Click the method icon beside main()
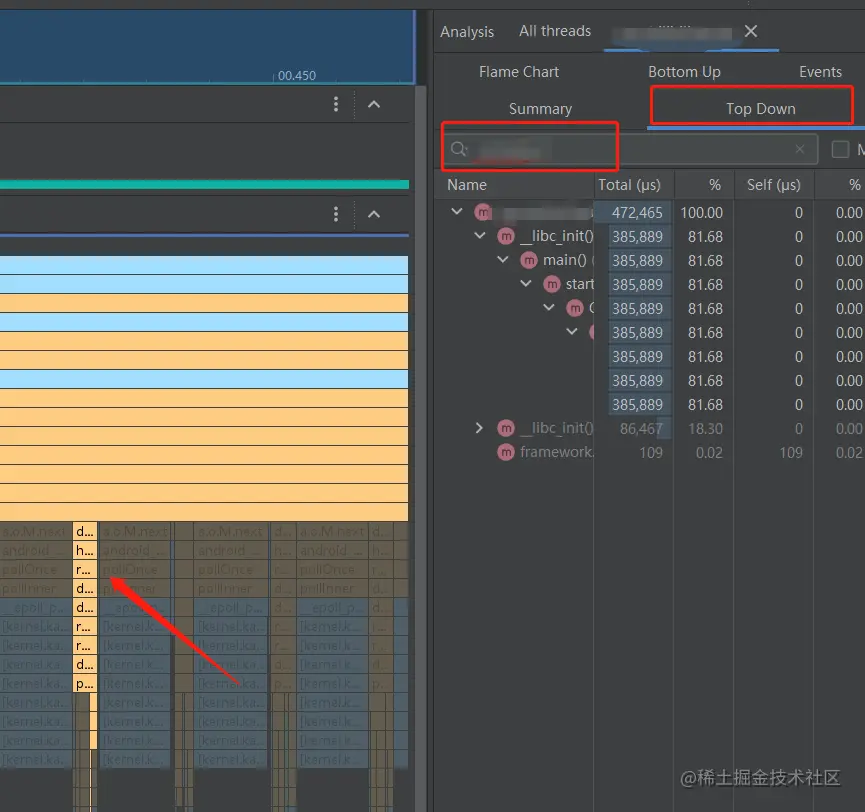 529,260
